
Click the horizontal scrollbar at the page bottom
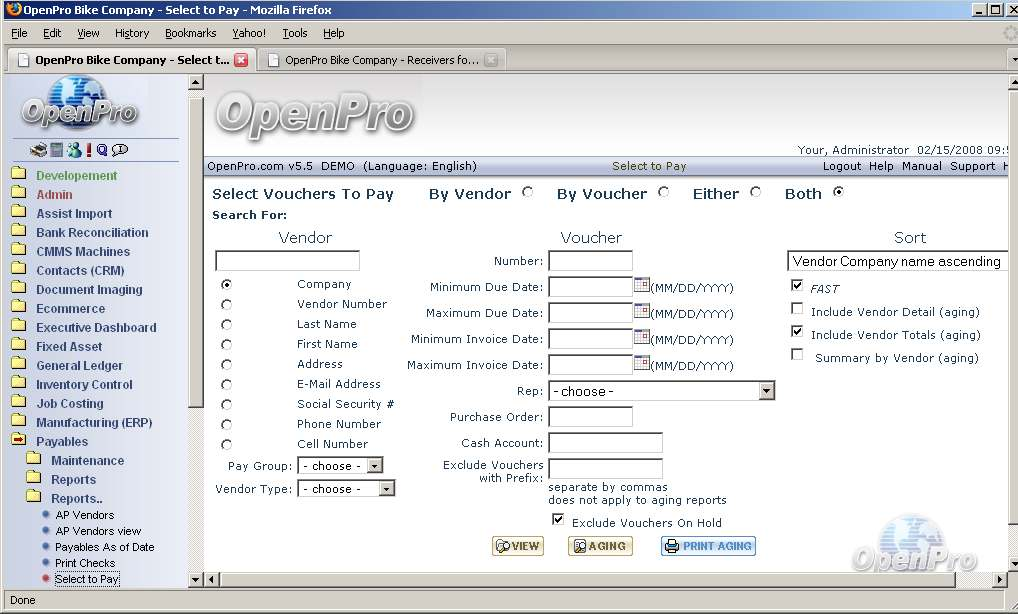(600, 579)
